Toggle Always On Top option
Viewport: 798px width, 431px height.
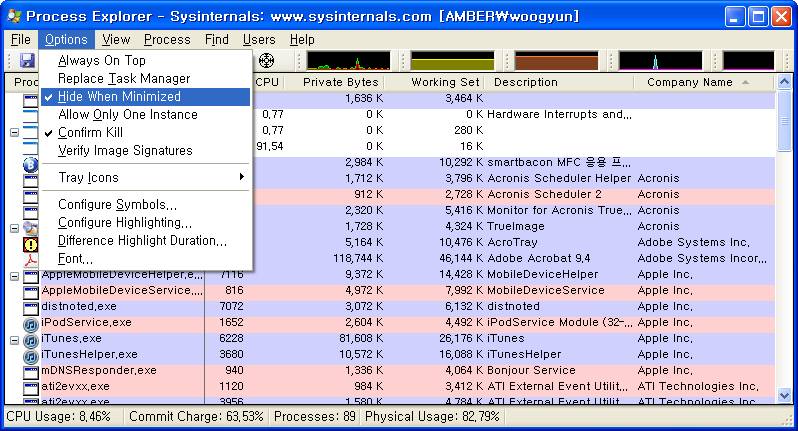pyautogui.click(x=146, y=61)
